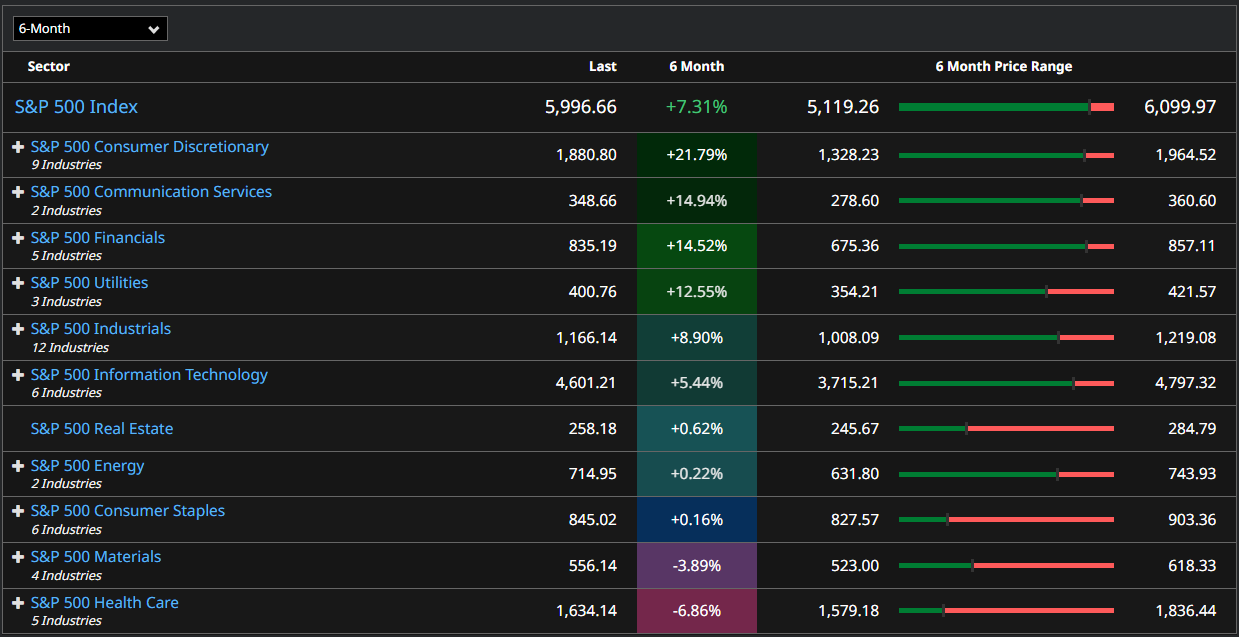
Task: Open the 6-Month period dropdown
Action: tap(90, 29)
